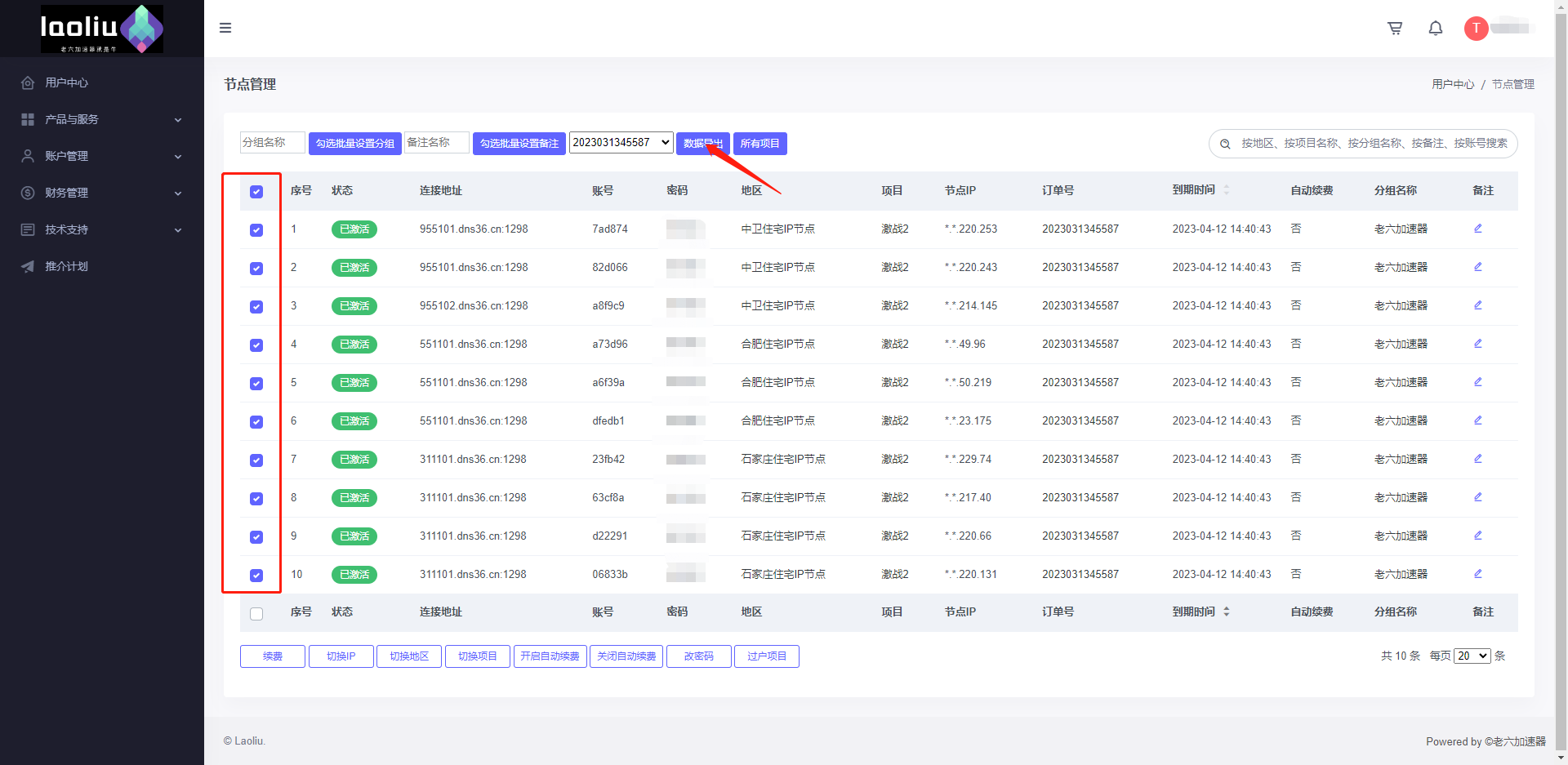Uncheck the select-all checkbox in top header
The width and height of the screenshot is (1568, 765).
[x=256, y=192]
